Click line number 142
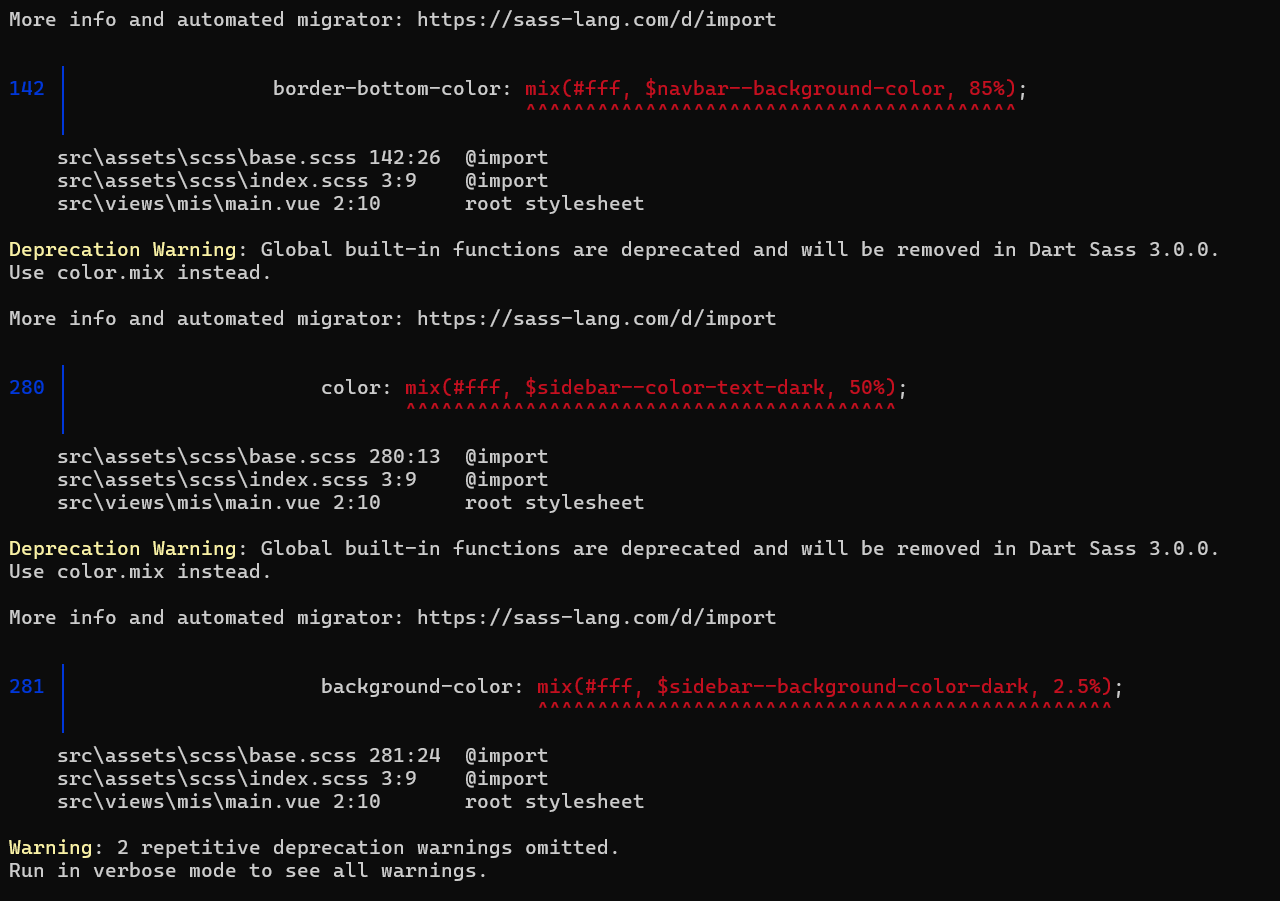 [27, 88]
